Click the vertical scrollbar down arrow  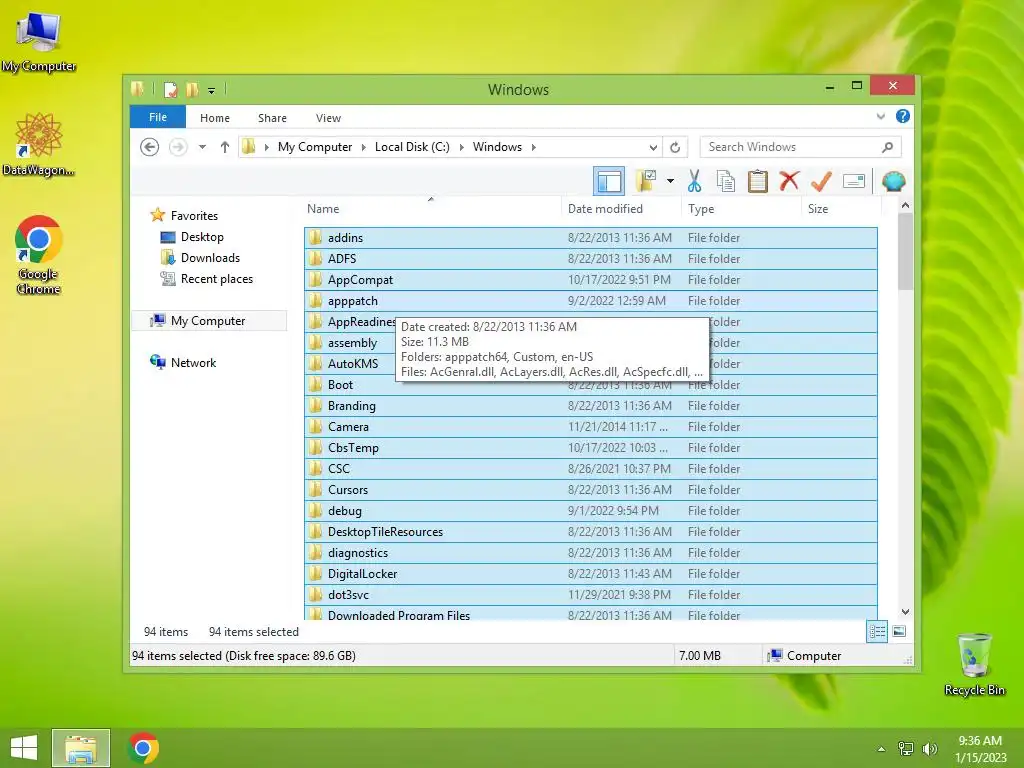[905, 612]
